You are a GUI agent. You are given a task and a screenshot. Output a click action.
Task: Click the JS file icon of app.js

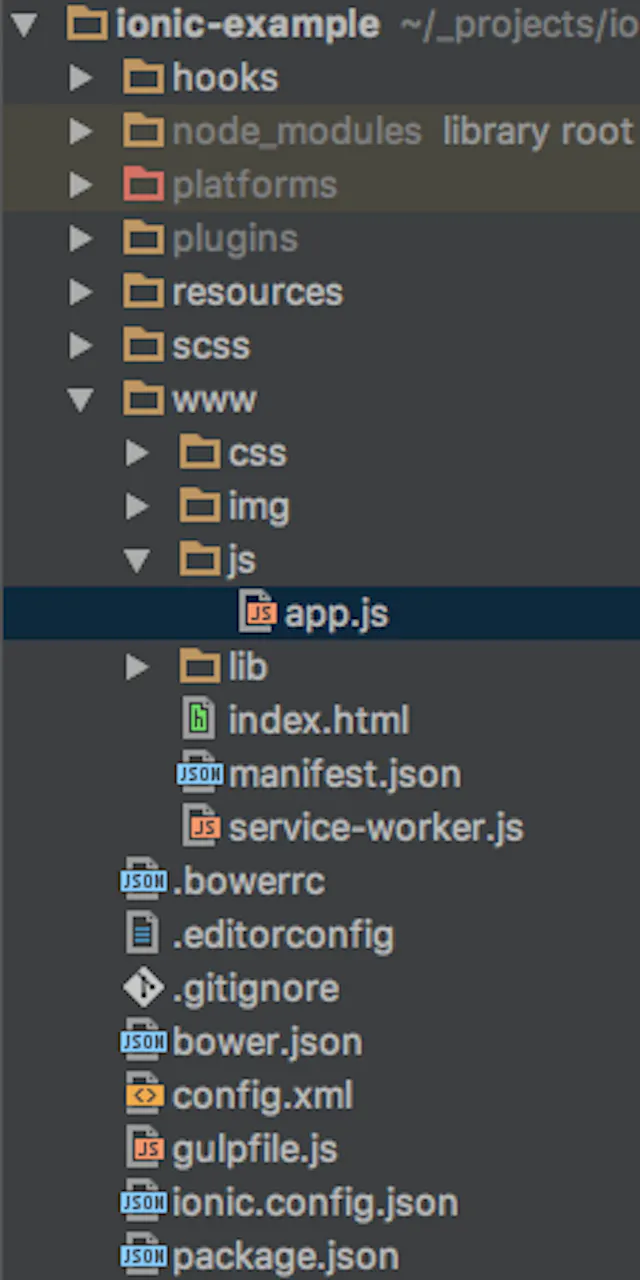click(258, 612)
